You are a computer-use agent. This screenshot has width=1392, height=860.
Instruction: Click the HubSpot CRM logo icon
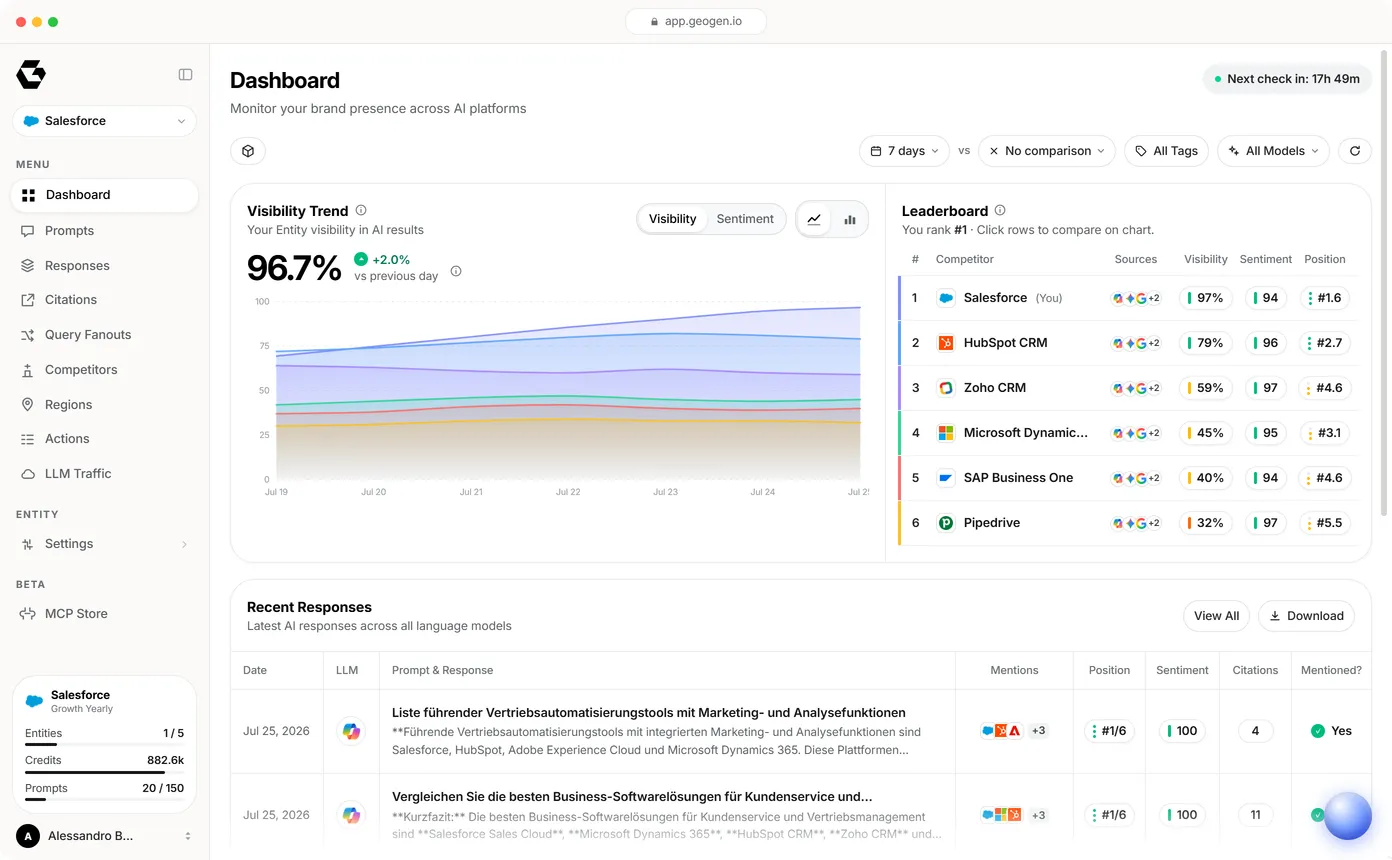pyautogui.click(x=945, y=343)
